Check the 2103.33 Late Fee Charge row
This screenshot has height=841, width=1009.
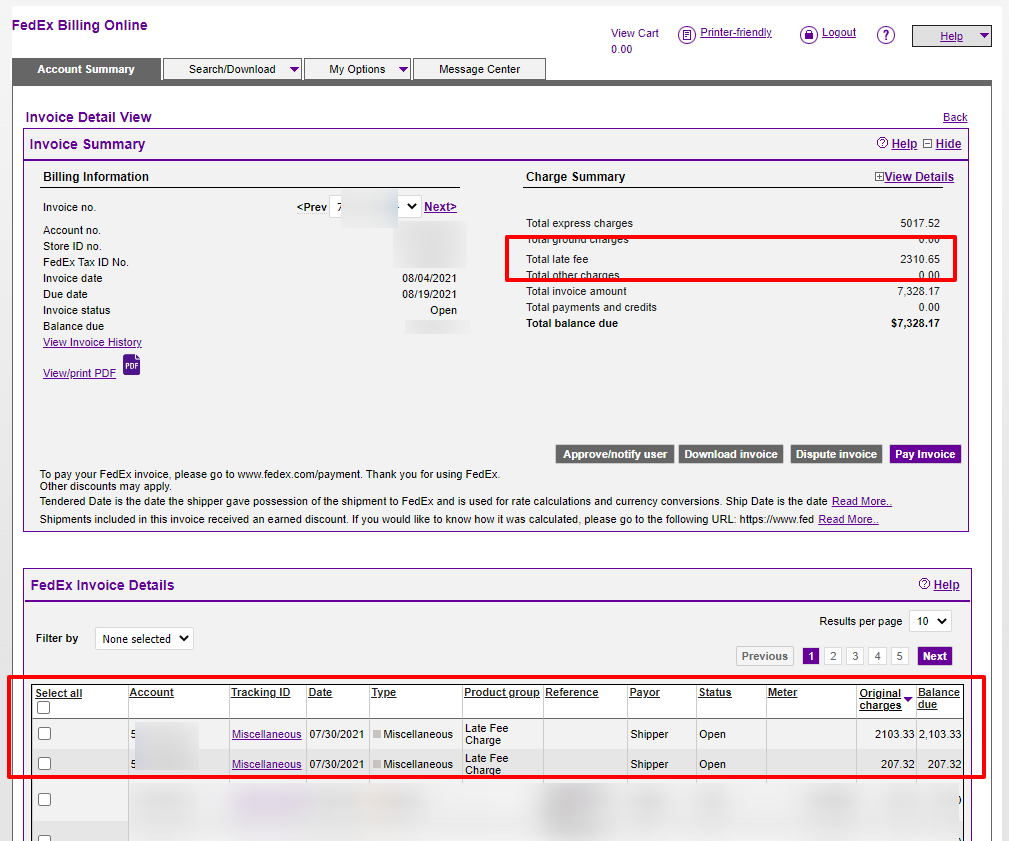click(44, 734)
